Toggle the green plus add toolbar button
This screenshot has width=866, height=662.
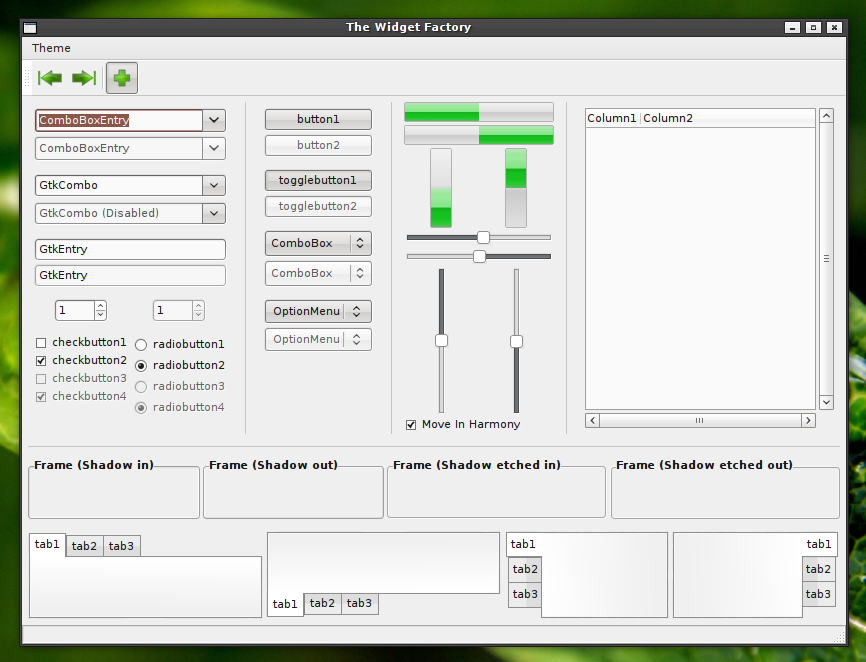click(x=122, y=78)
